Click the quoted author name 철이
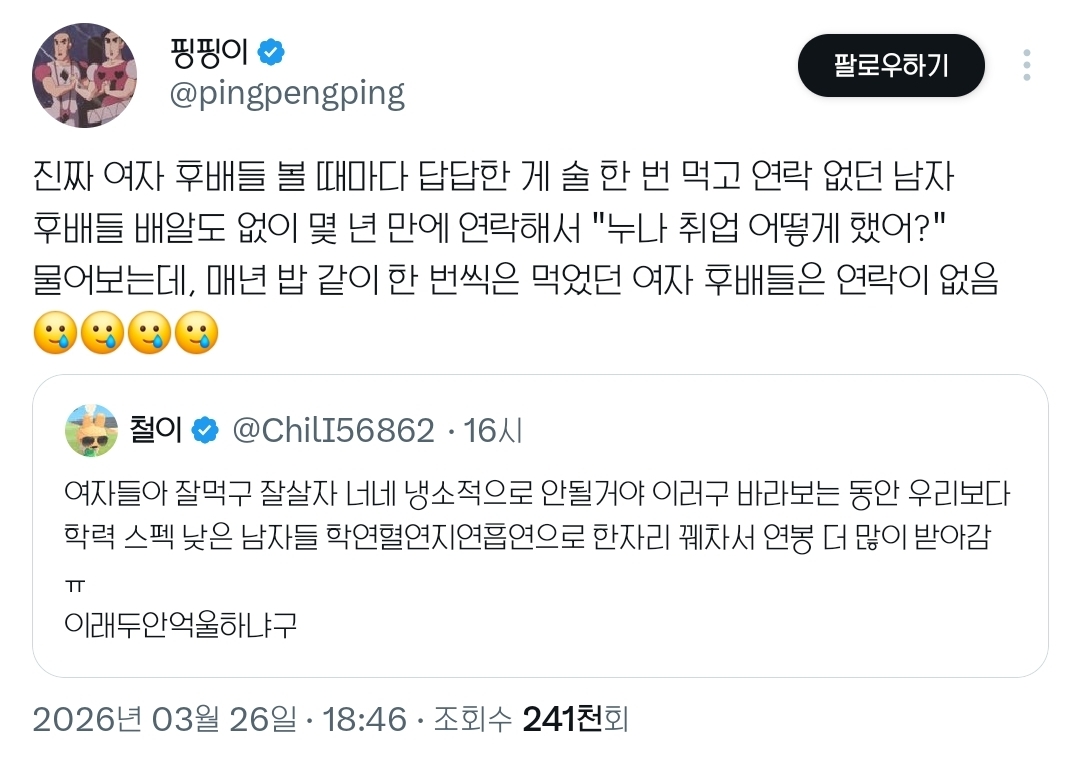This screenshot has width=1080, height=768. coord(156,430)
